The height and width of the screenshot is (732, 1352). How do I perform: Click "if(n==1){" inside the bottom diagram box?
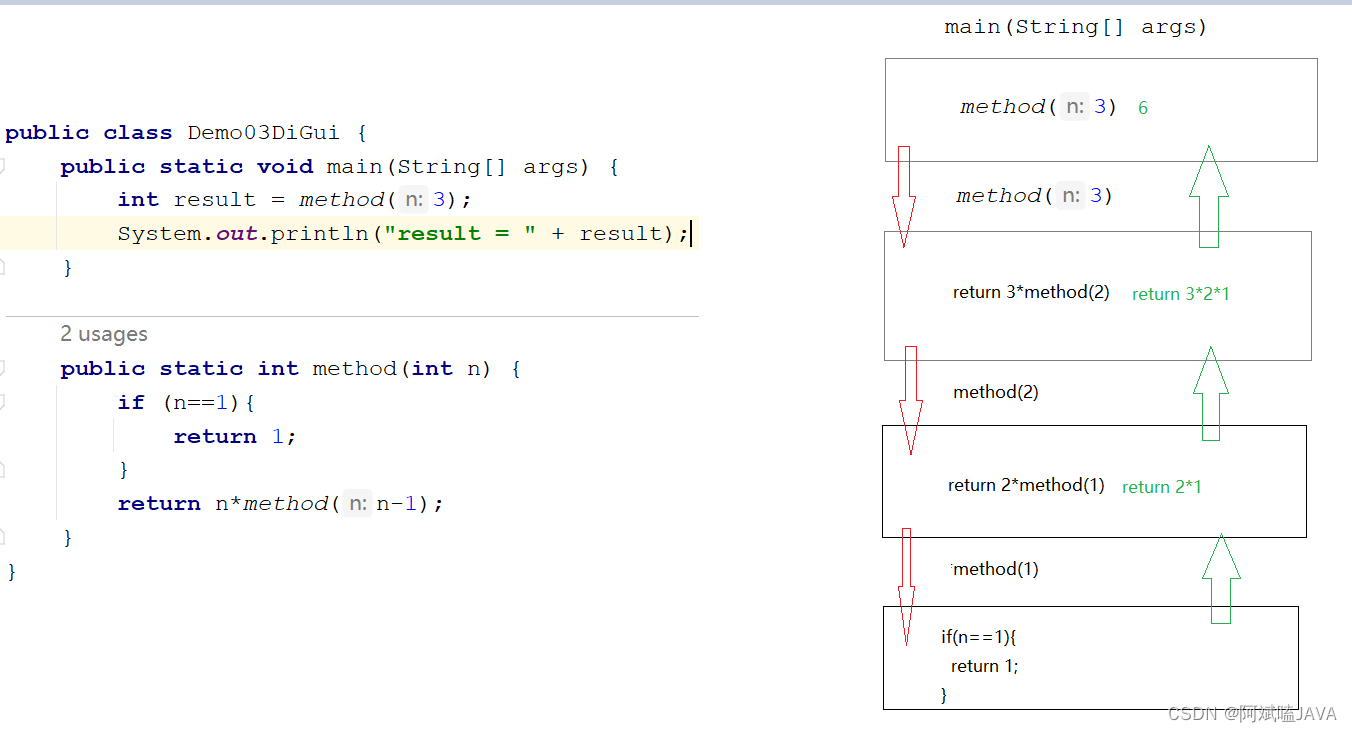tap(979, 637)
